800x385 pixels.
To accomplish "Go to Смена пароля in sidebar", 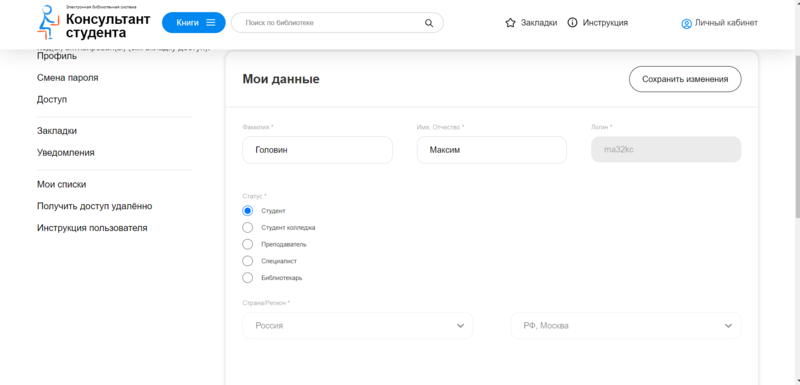I will (x=67, y=78).
